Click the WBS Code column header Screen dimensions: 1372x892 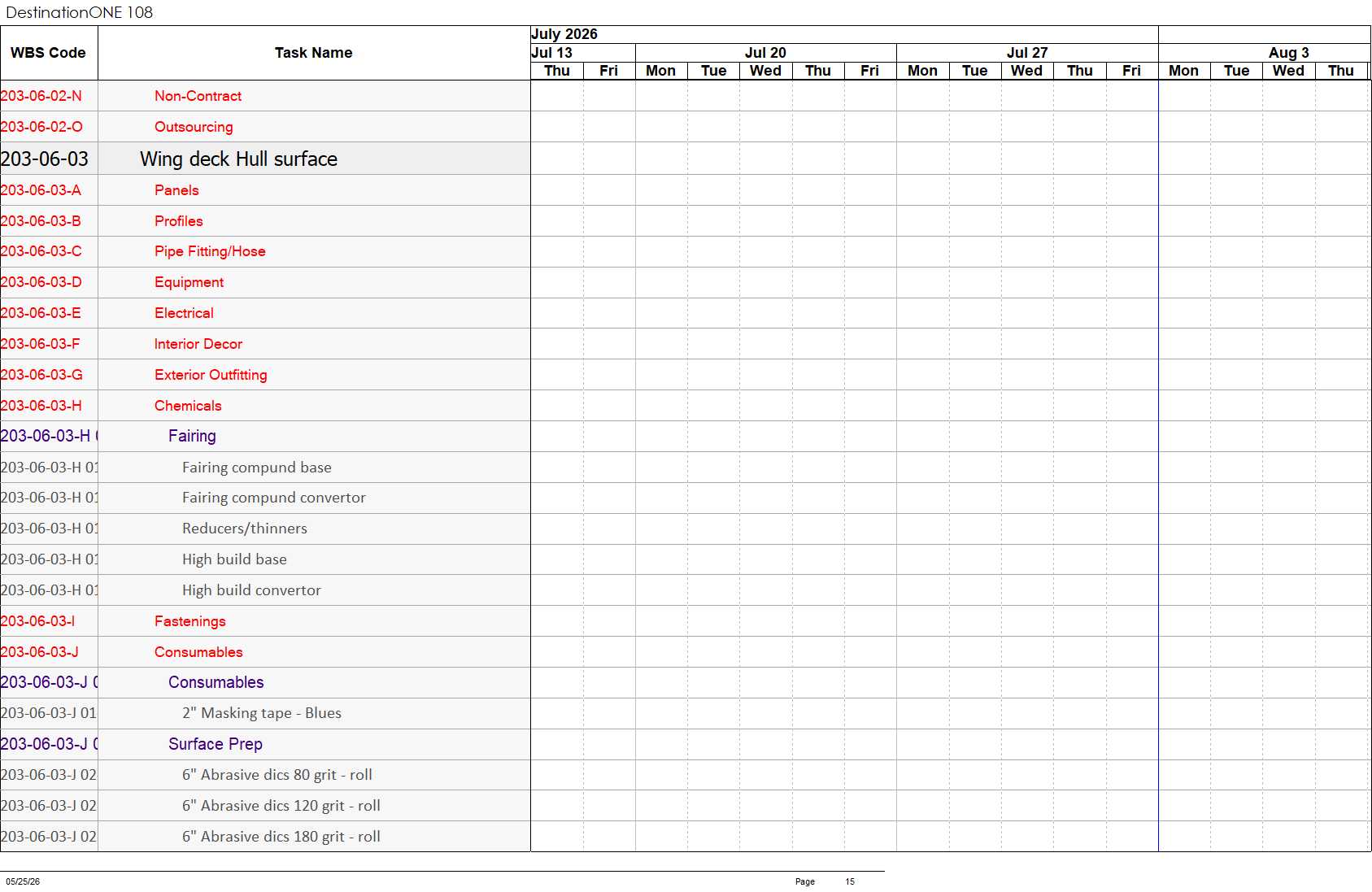49,53
